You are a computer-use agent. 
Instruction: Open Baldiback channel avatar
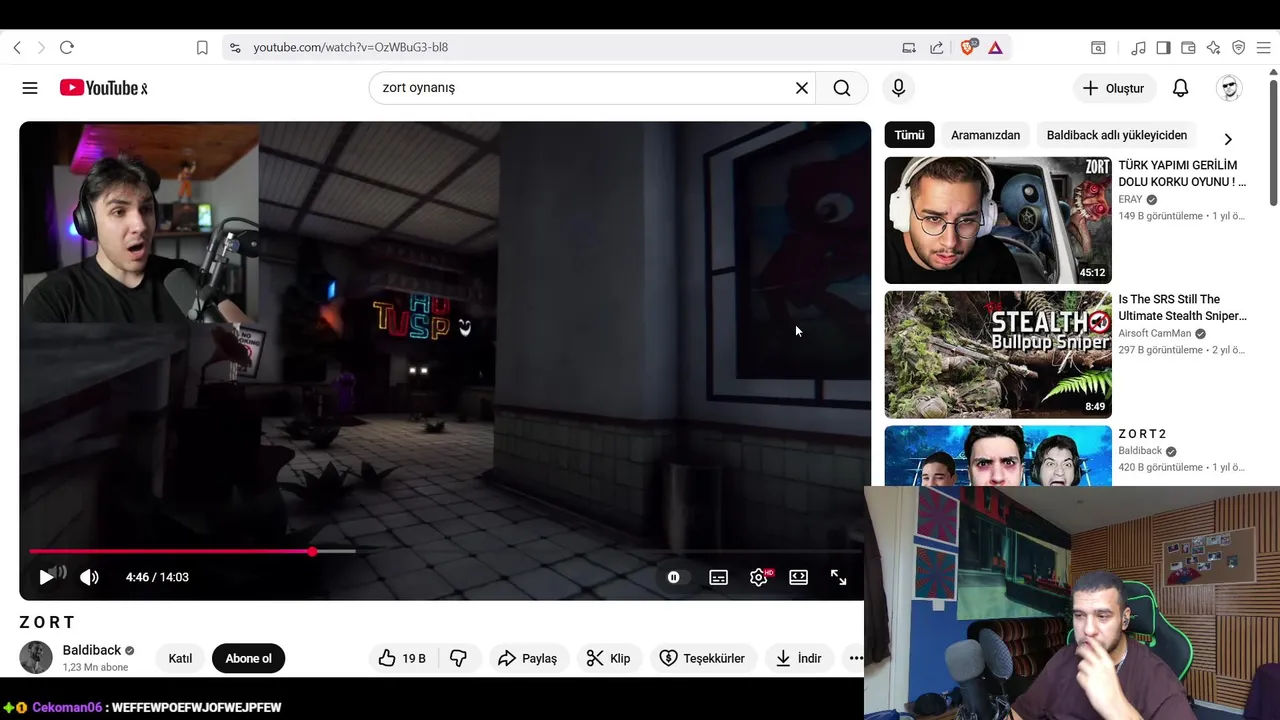pos(36,657)
